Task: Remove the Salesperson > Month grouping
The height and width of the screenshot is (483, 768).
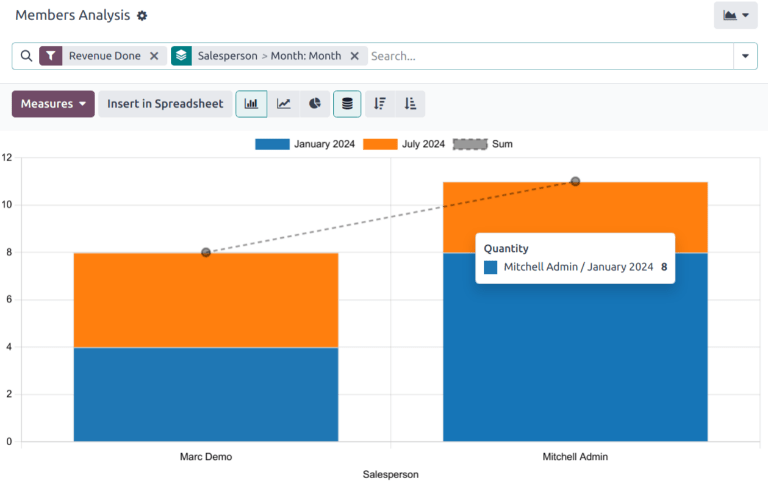Action: [354, 57]
